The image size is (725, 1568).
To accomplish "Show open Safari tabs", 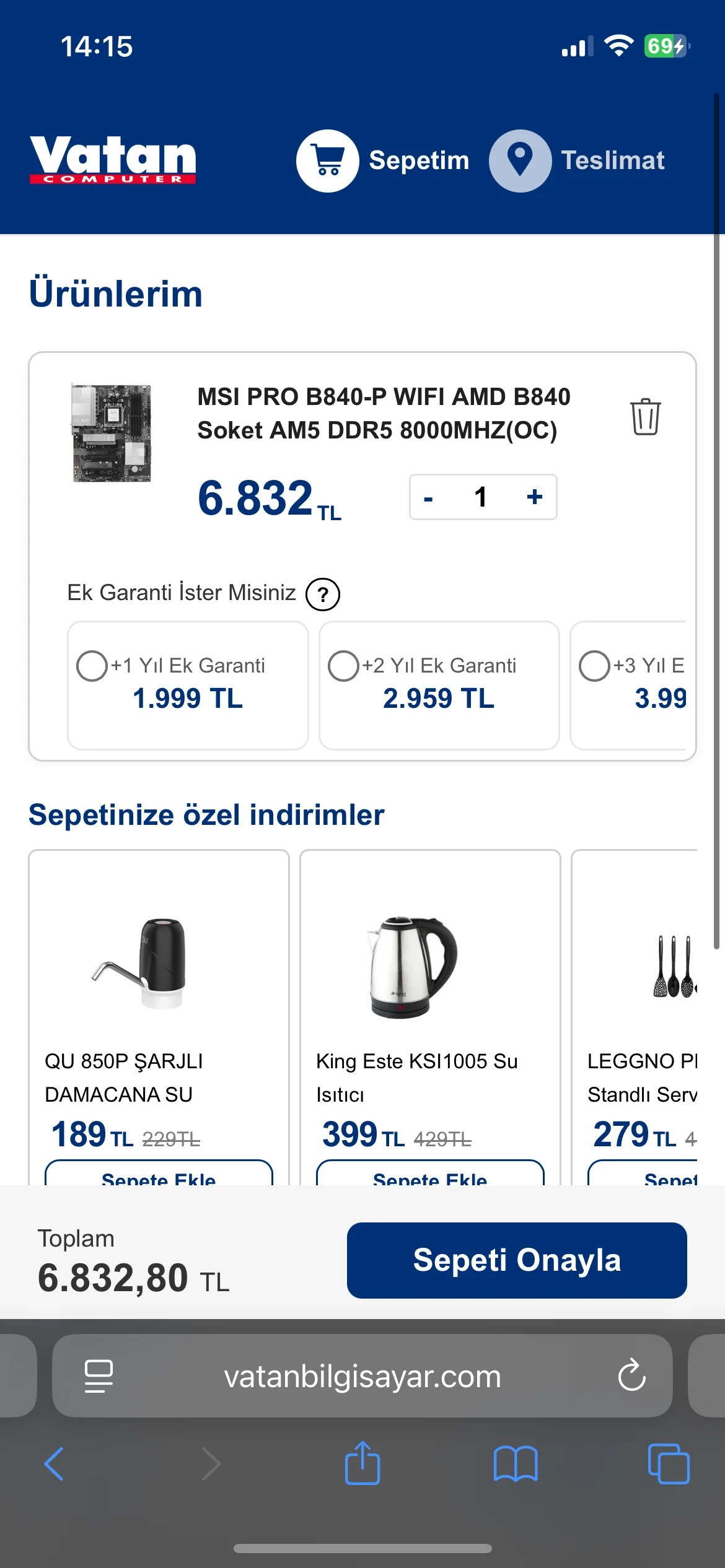I will (x=668, y=1464).
